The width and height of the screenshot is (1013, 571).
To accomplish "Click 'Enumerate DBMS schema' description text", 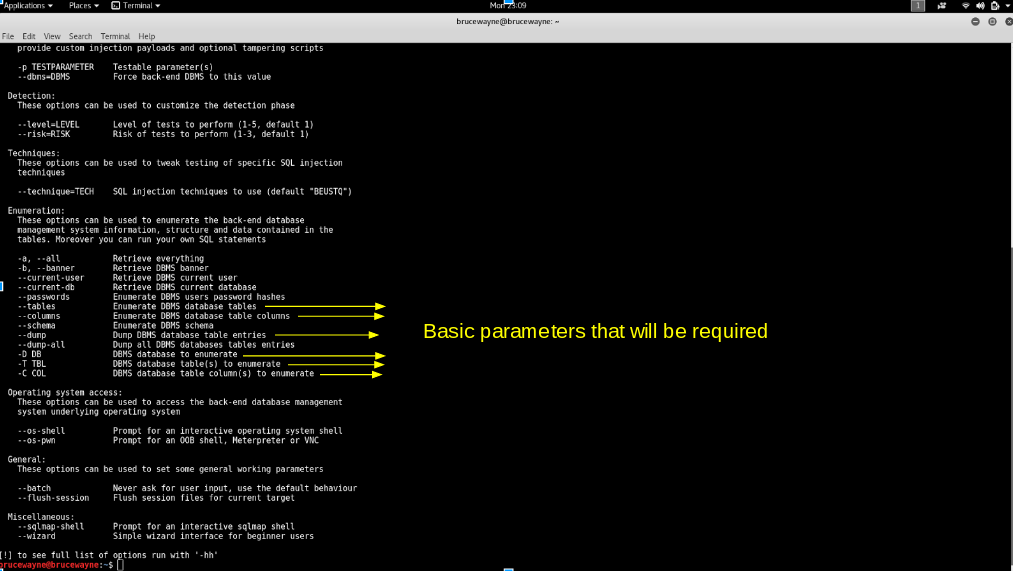I will pyautogui.click(x=163, y=326).
